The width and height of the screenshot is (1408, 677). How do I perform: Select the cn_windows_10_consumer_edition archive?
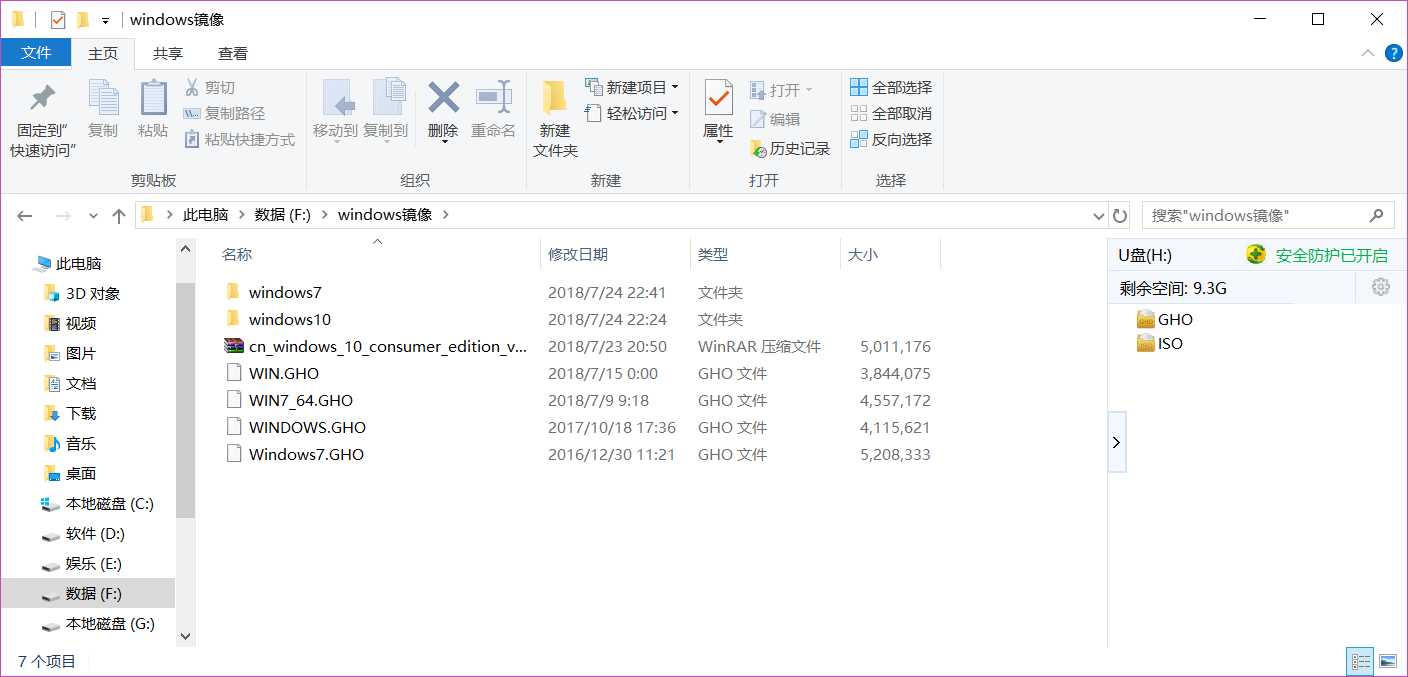pyautogui.click(x=388, y=346)
